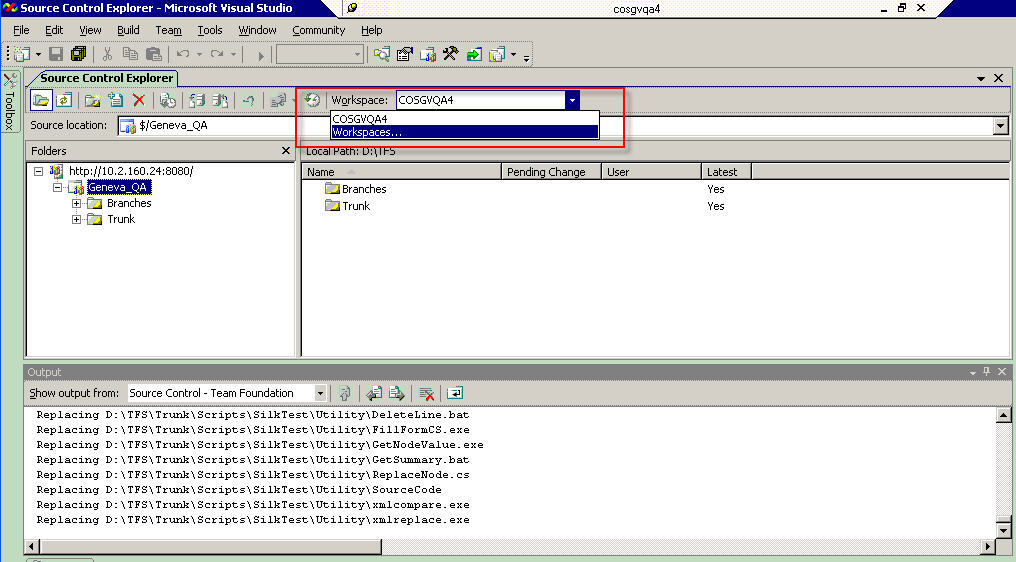Screen dimensions: 1016x562
Task: Click the Go to Next Message icon in Output
Action: click(397, 393)
